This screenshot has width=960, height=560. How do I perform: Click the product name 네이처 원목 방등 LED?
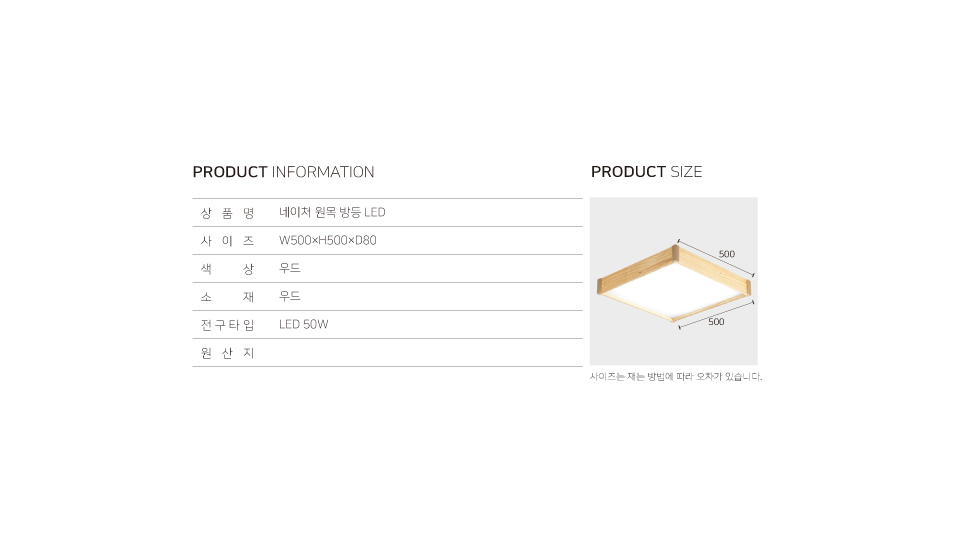pos(332,213)
